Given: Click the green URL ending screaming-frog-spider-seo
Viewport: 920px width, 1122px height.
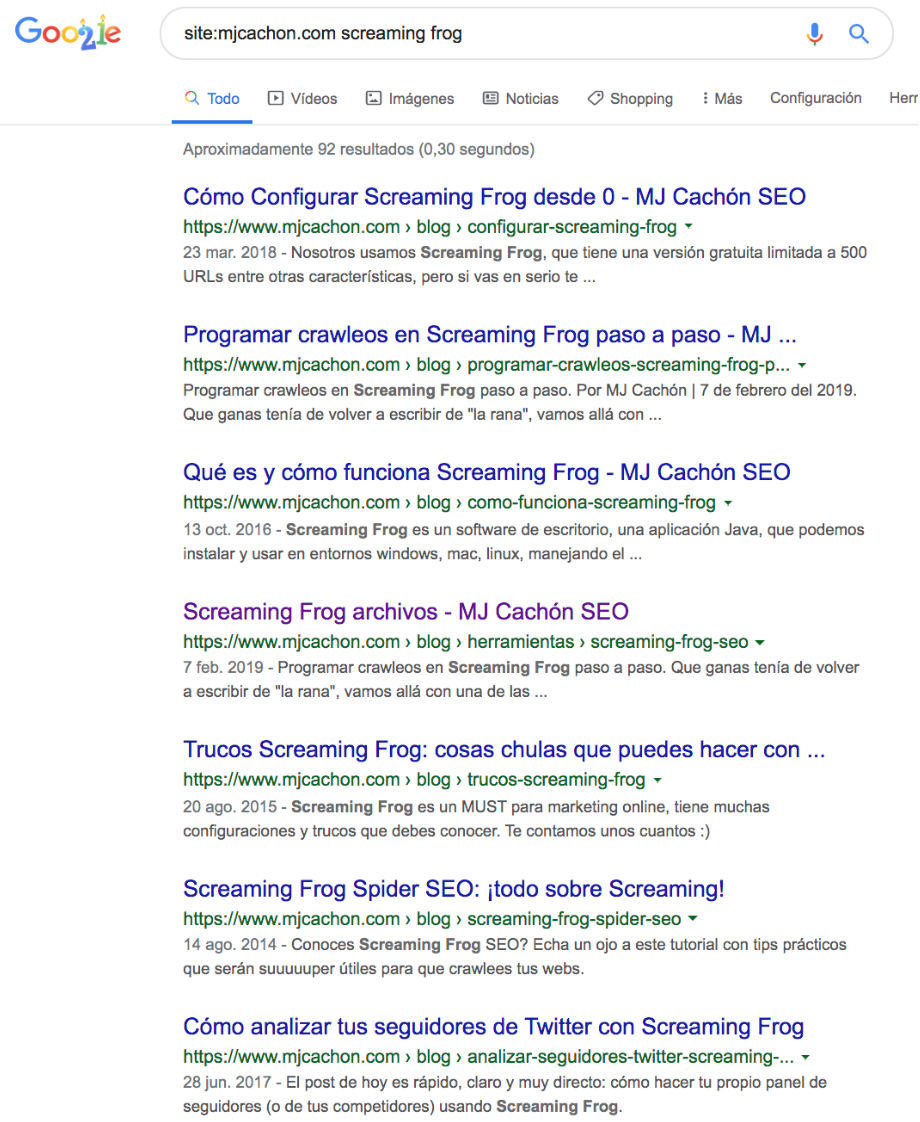Looking at the screenshot, I should (x=432, y=919).
